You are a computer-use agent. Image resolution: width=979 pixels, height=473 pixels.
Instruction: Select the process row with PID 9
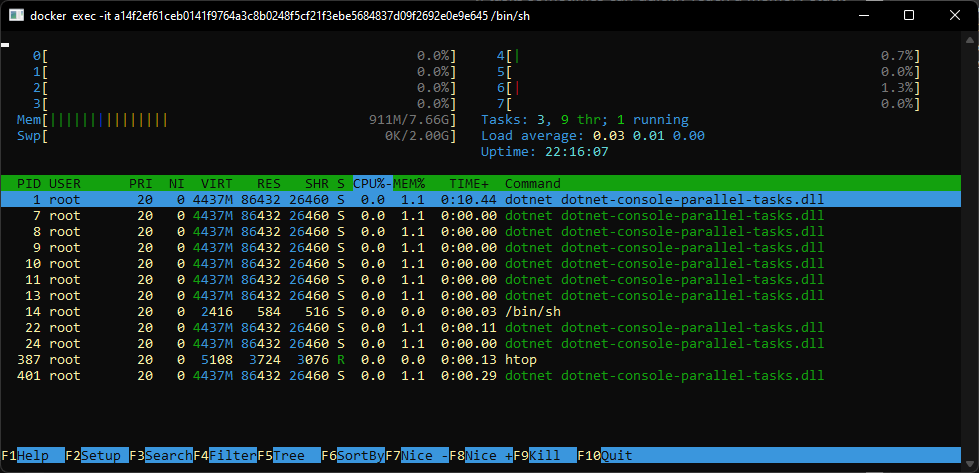[x=481, y=248]
